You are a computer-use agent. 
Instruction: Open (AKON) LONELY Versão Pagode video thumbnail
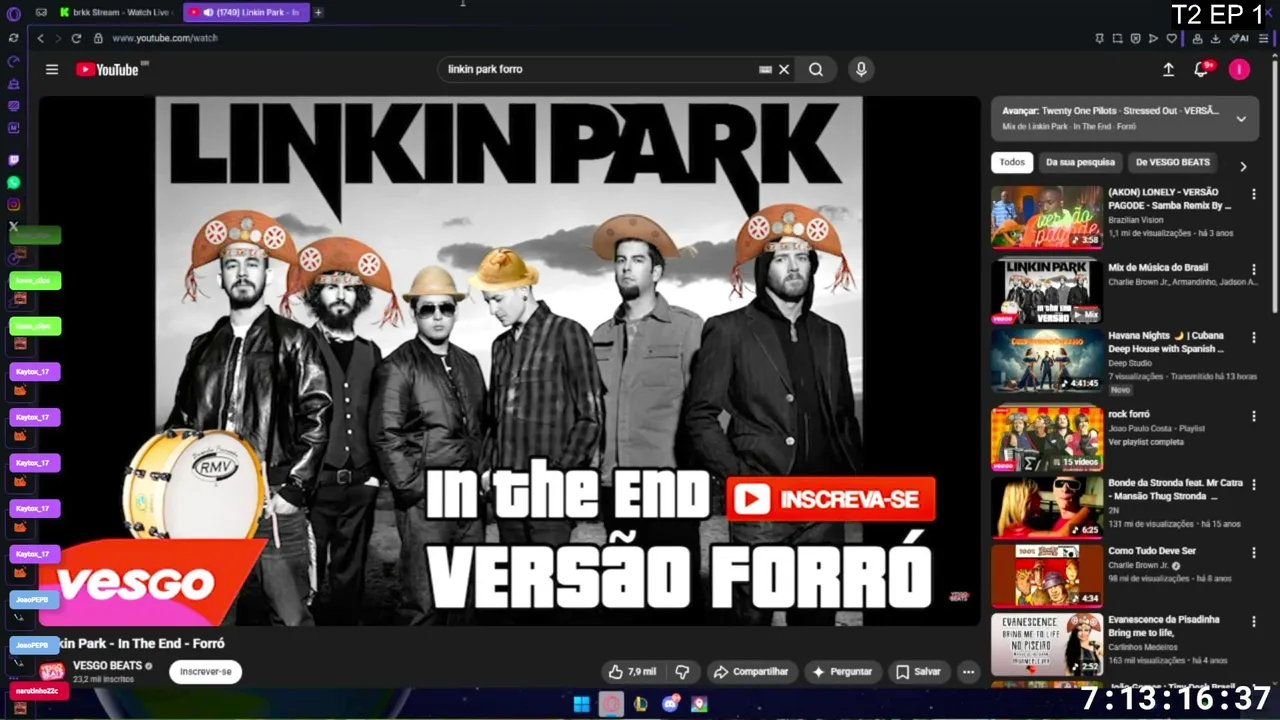(1047, 217)
